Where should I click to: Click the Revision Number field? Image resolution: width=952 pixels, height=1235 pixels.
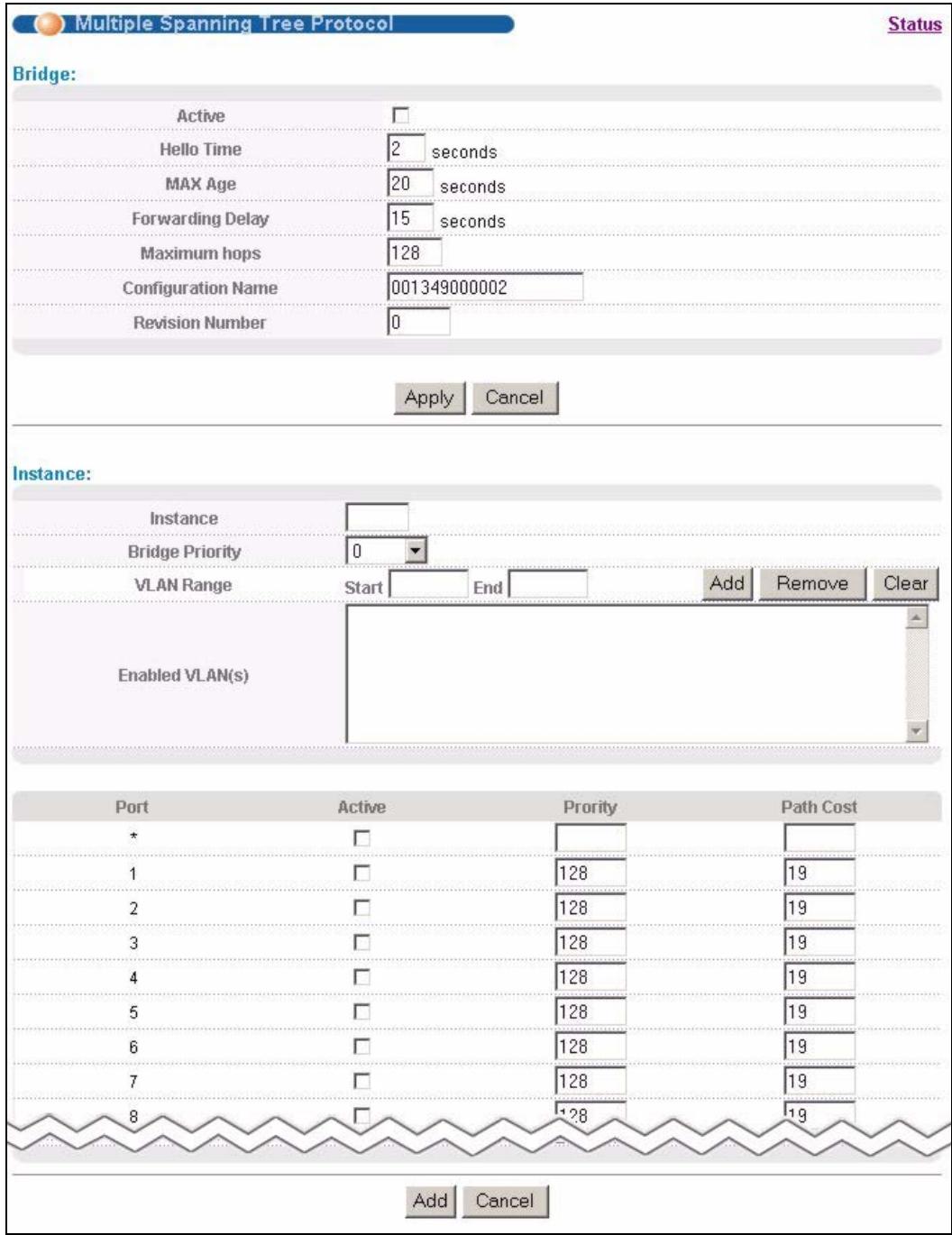click(418, 323)
